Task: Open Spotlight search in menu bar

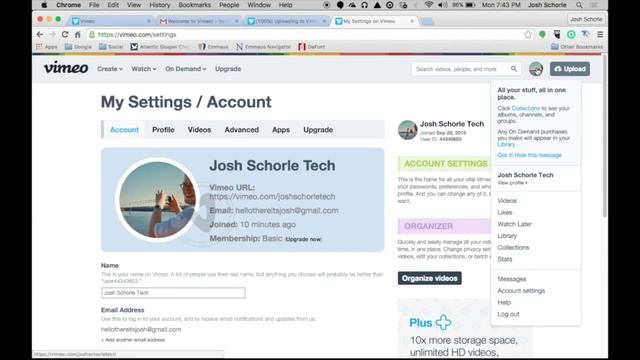Action: click(x=579, y=5)
